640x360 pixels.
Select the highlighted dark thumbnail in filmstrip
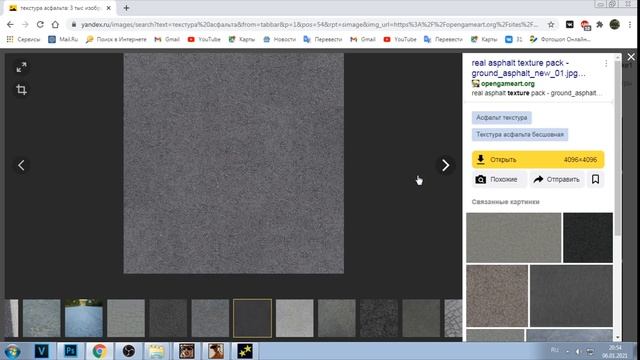pos(252,318)
